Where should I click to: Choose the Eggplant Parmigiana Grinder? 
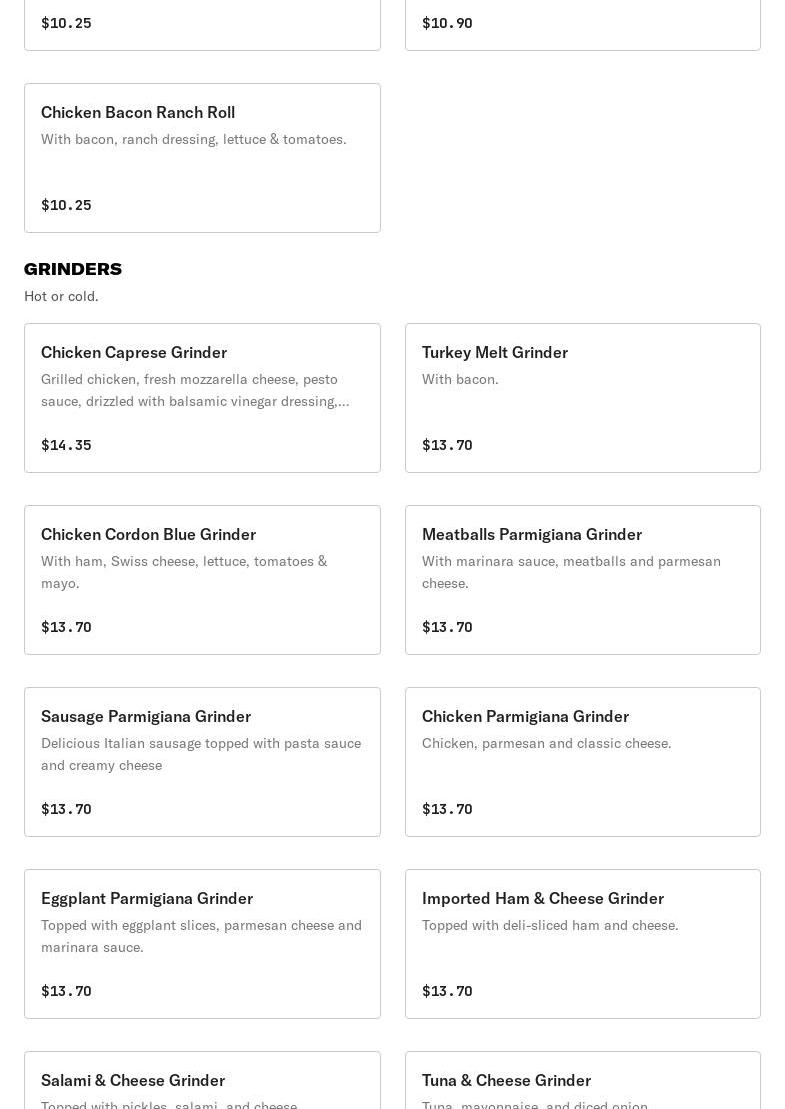click(202, 944)
